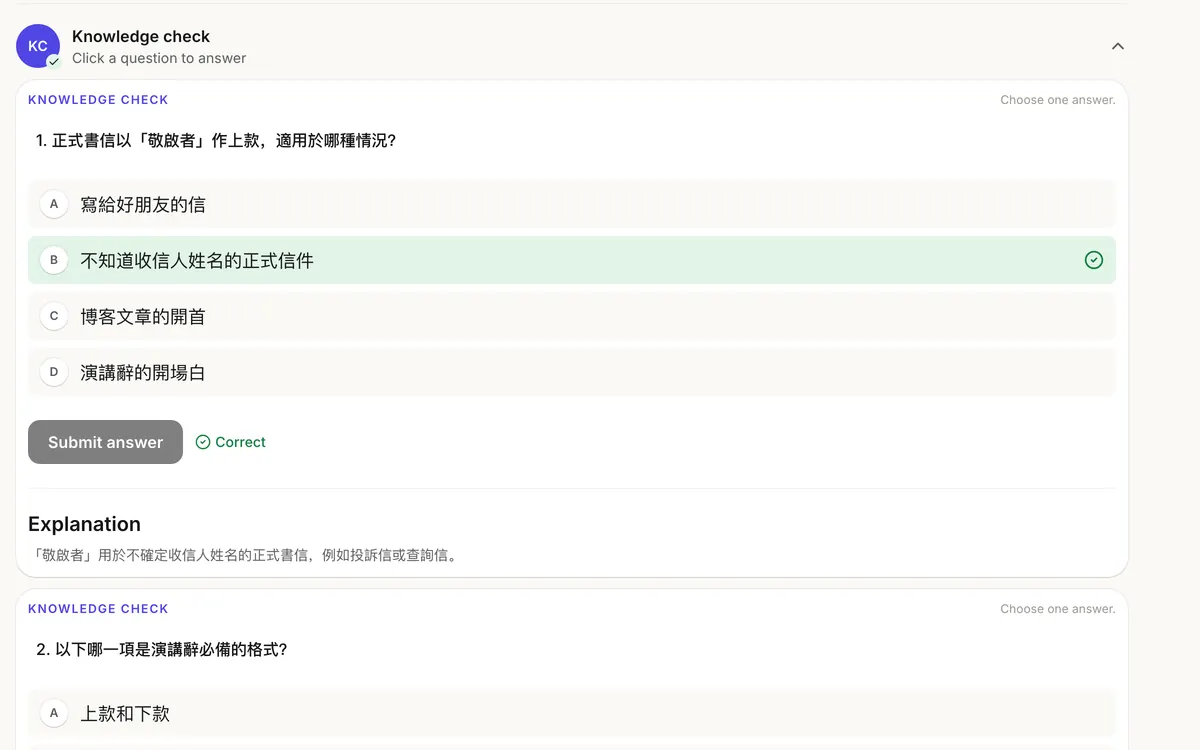Viewport: 1200px width, 750px height.
Task: Select option A 上款和下款 in question 2
Action: 572,714
